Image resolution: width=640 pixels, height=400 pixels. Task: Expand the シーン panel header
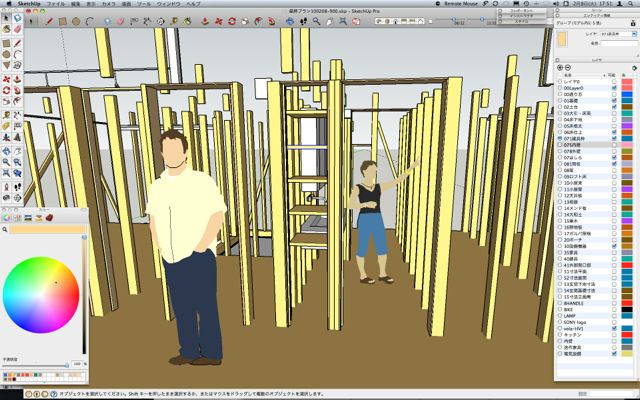pos(597,10)
